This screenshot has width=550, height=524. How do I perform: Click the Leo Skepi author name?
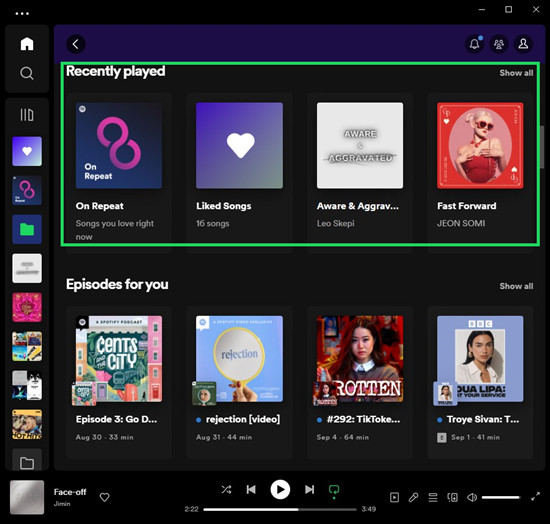[x=335, y=223]
